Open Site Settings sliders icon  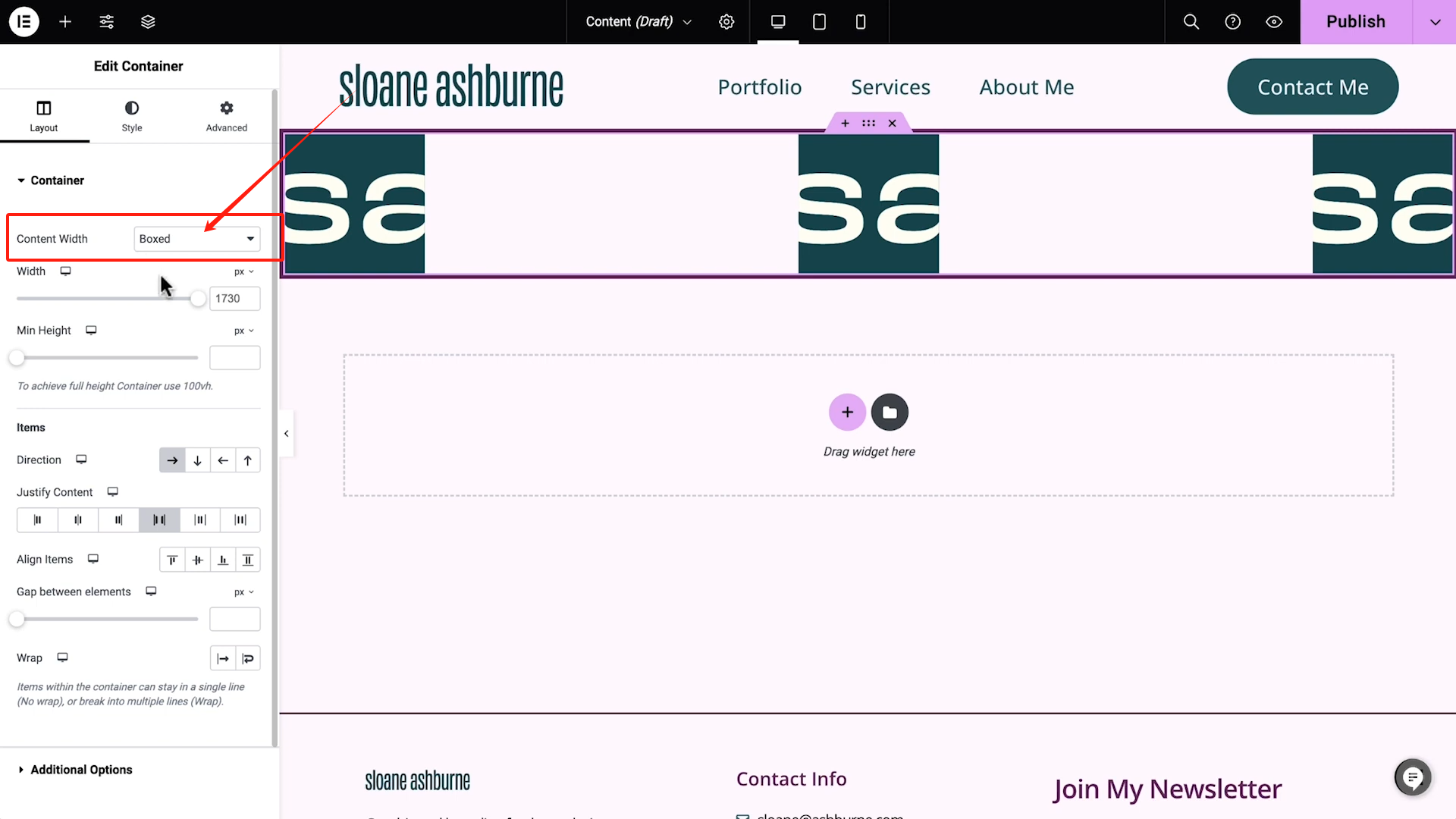(x=107, y=21)
